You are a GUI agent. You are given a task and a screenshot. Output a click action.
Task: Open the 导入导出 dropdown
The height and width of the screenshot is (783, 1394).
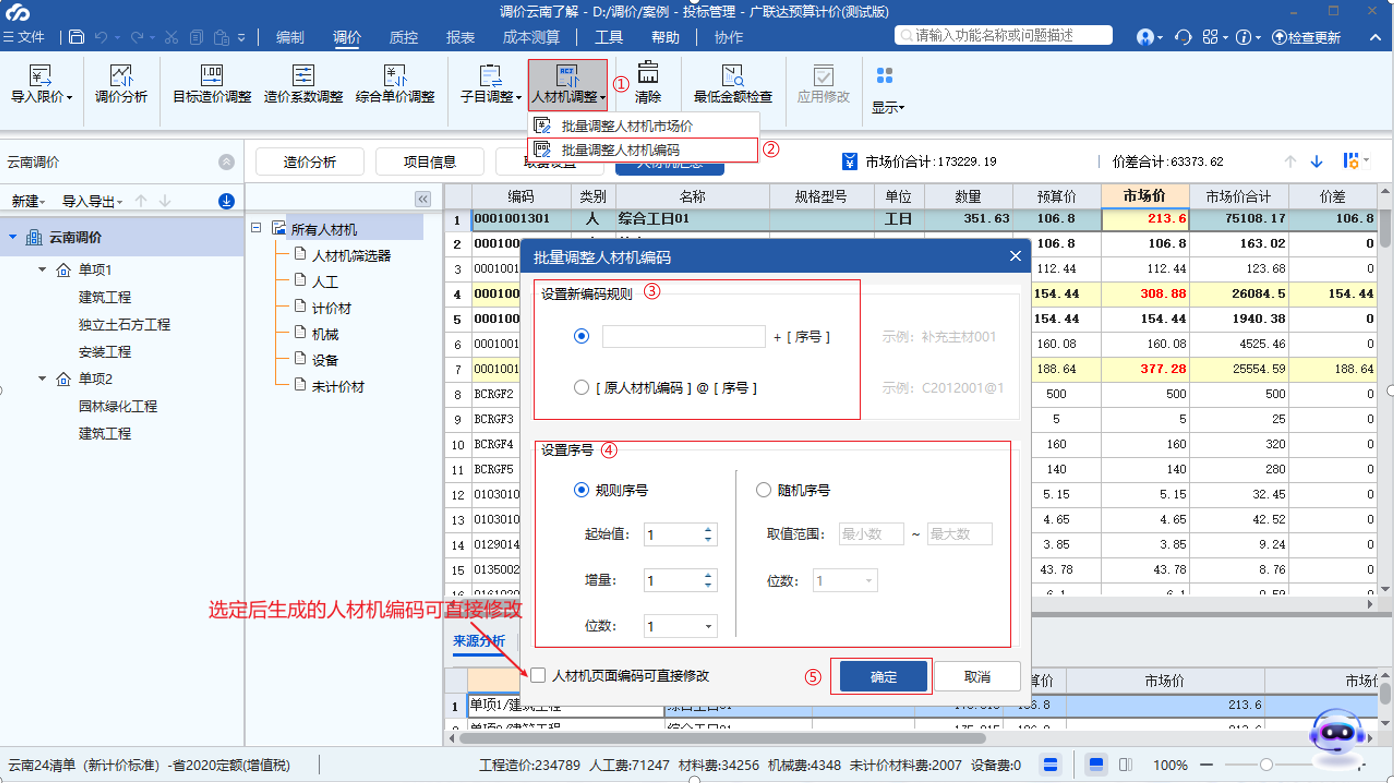click(x=92, y=201)
